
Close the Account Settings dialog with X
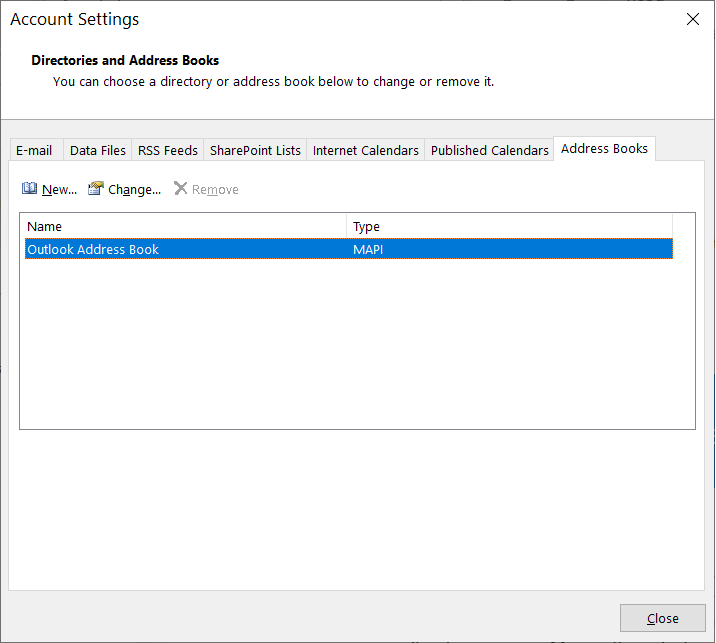693,19
